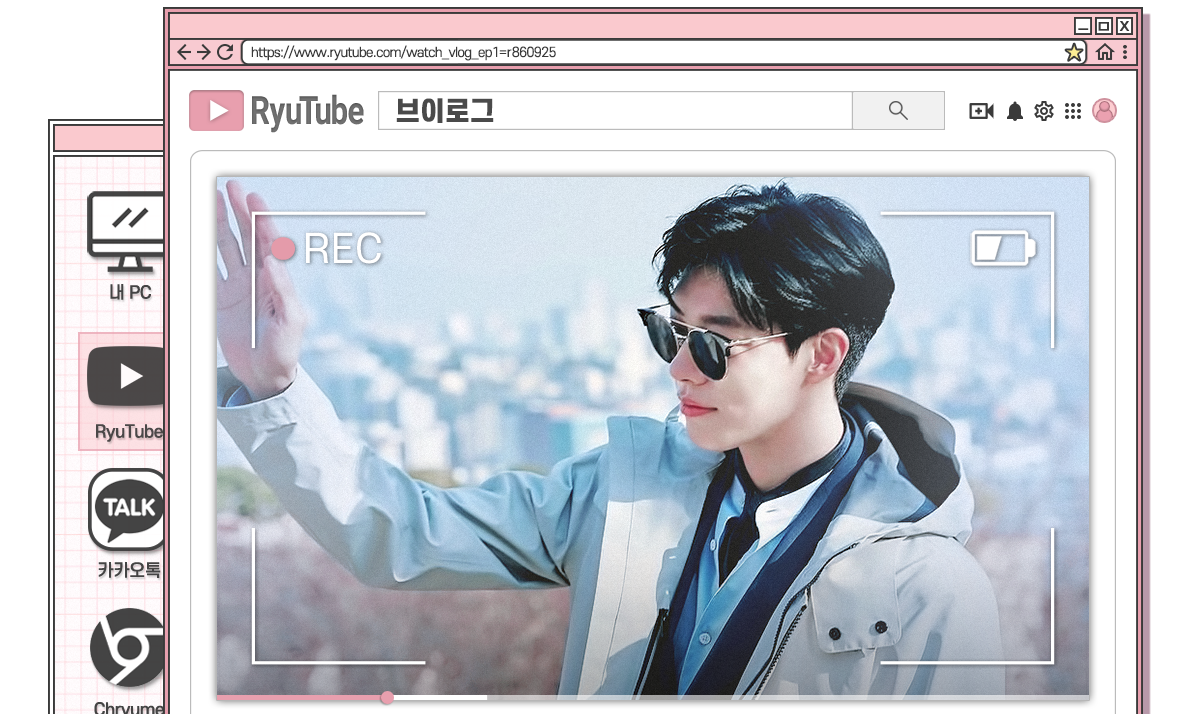Open 내 PC desktop icon
The image size is (1190, 714).
tap(126, 247)
